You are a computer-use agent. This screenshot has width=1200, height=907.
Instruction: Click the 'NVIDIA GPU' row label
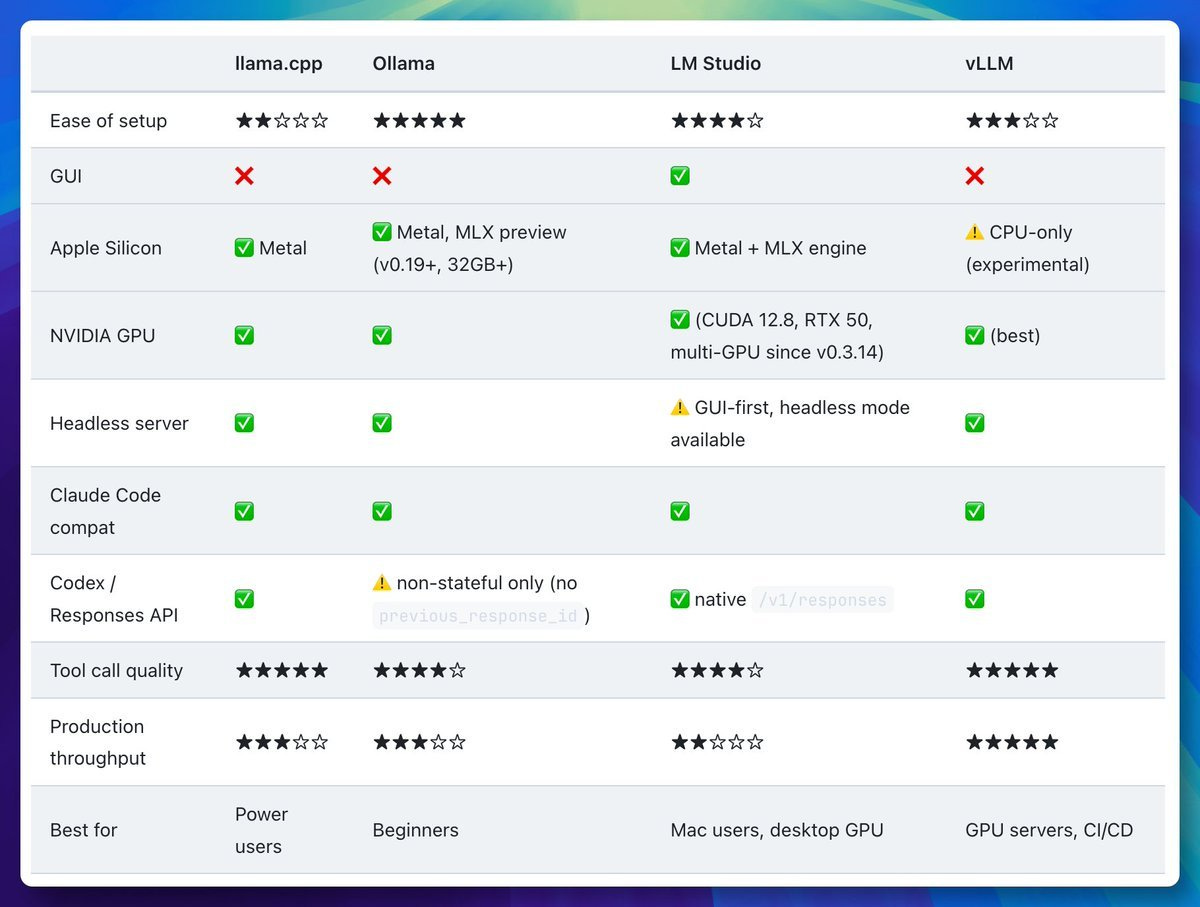(x=102, y=336)
